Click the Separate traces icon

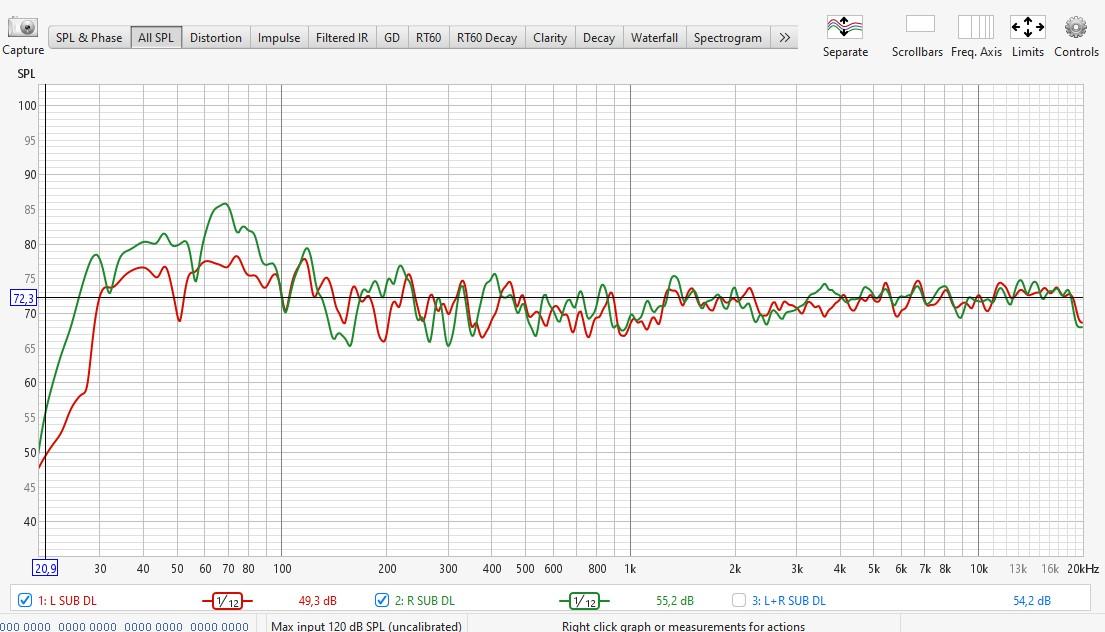(845, 27)
